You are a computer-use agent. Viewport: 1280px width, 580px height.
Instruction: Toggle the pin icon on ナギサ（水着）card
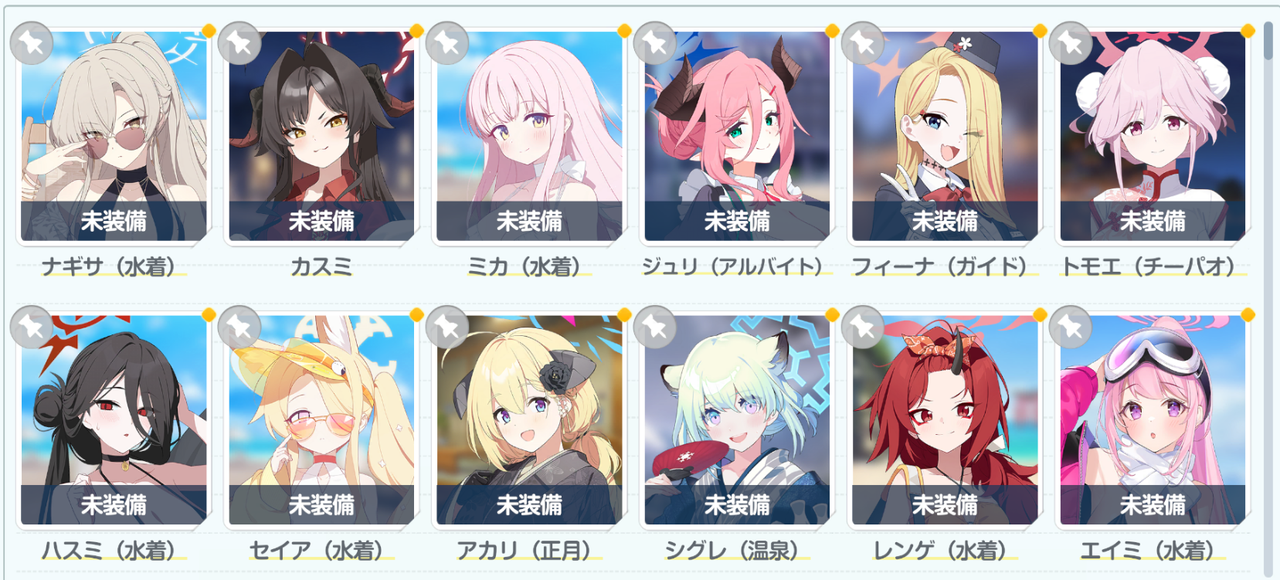point(31,43)
